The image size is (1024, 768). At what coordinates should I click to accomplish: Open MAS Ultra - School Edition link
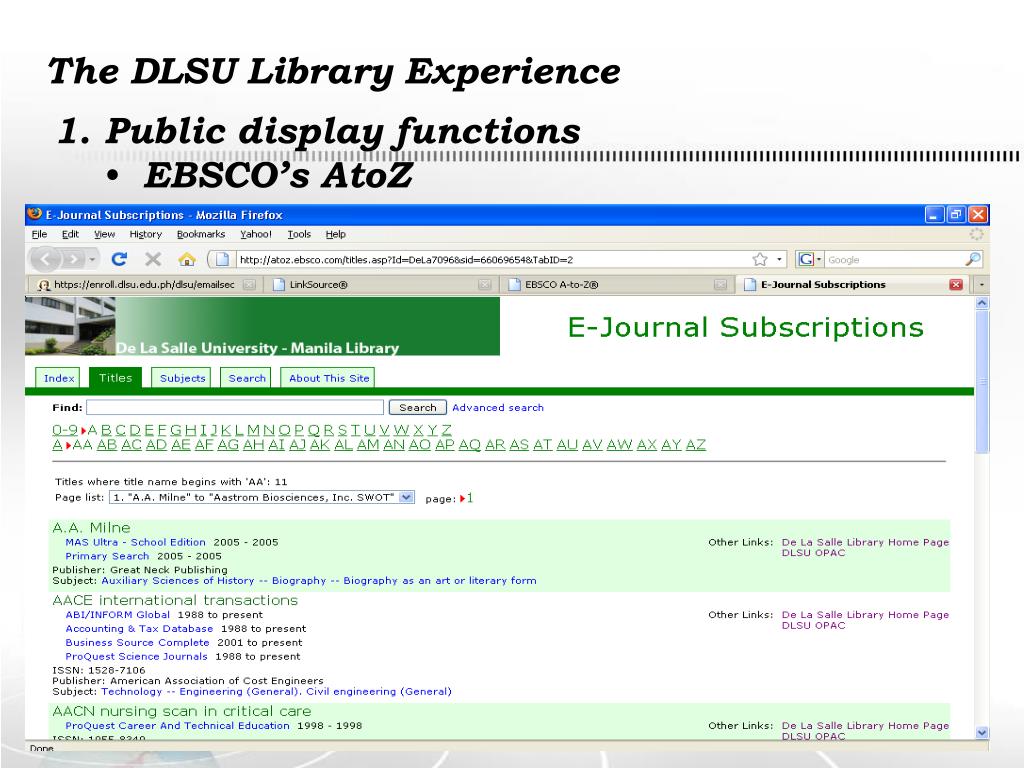point(135,542)
